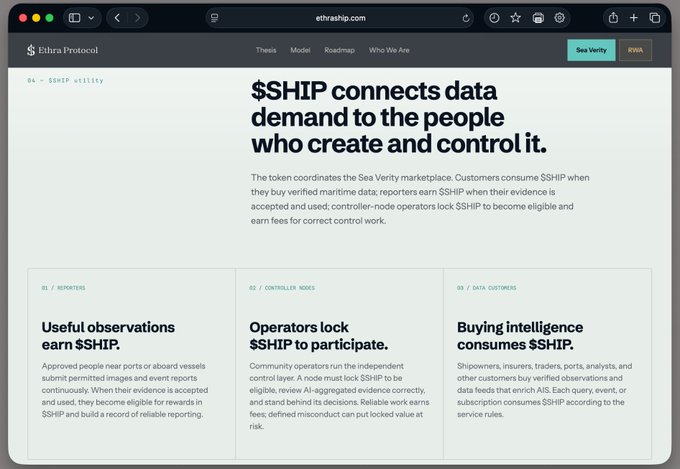The image size is (680, 469).
Task: Click the share icon
Action: click(613, 18)
